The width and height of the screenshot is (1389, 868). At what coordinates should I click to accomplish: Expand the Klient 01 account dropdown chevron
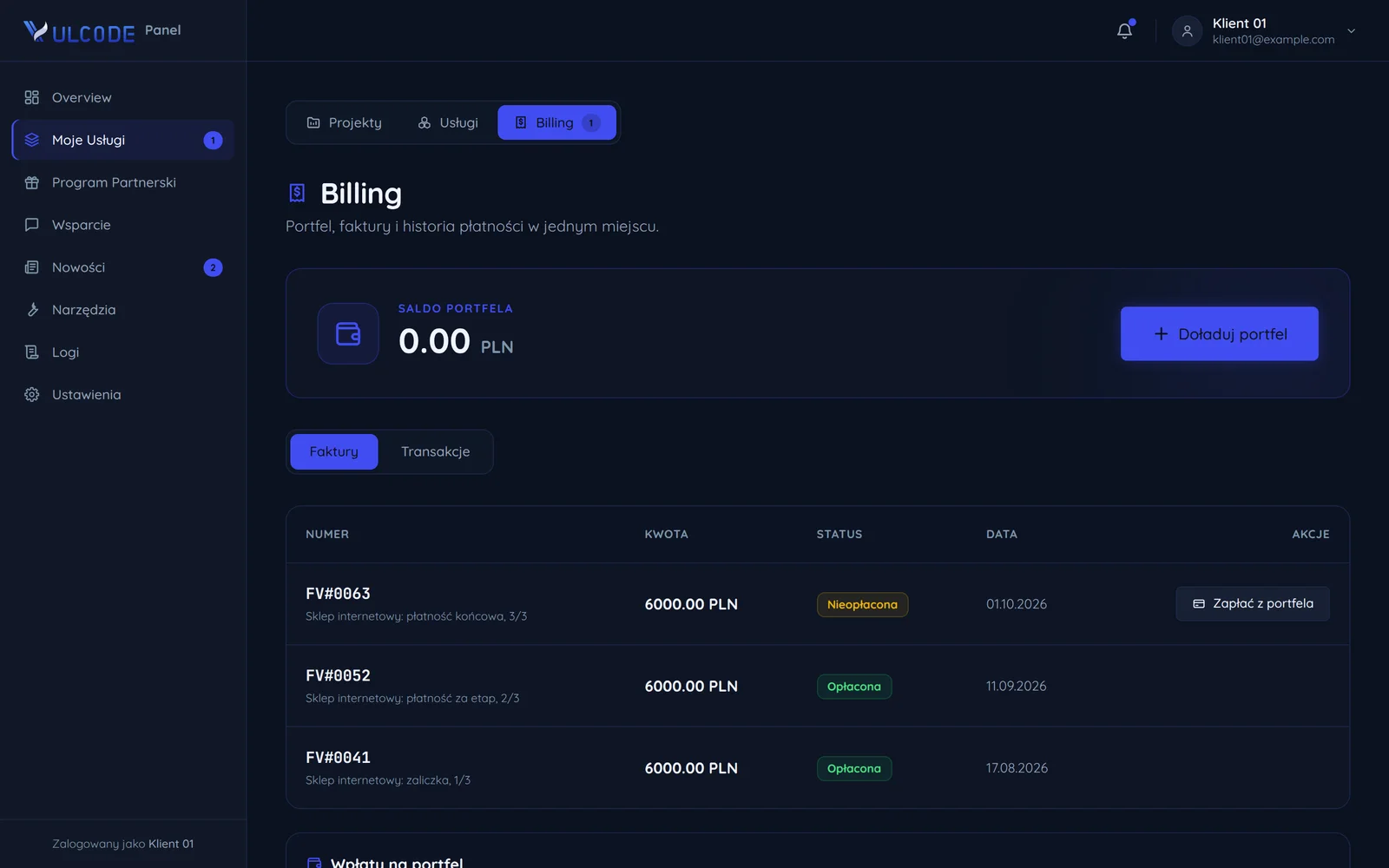coord(1351,31)
